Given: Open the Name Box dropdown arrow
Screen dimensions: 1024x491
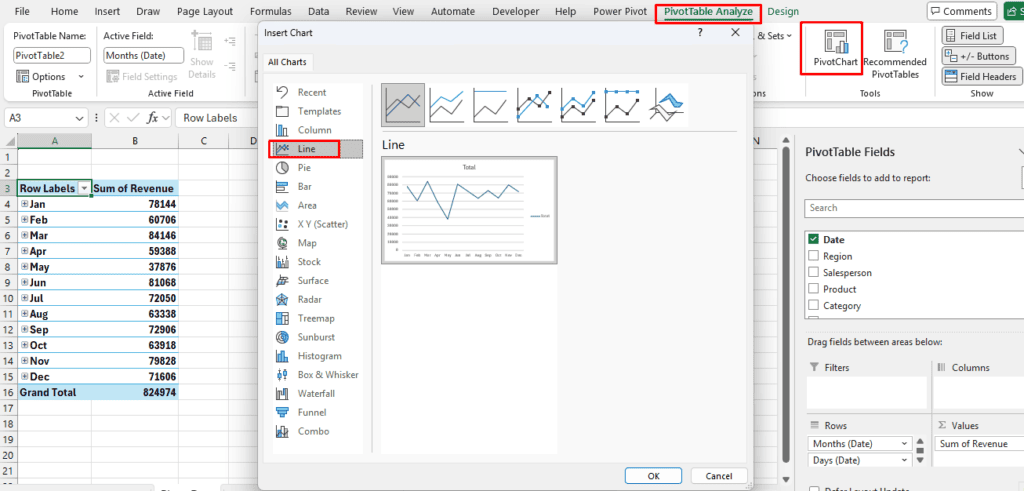Looking at the screenshot, I should [x=80, y=118].
